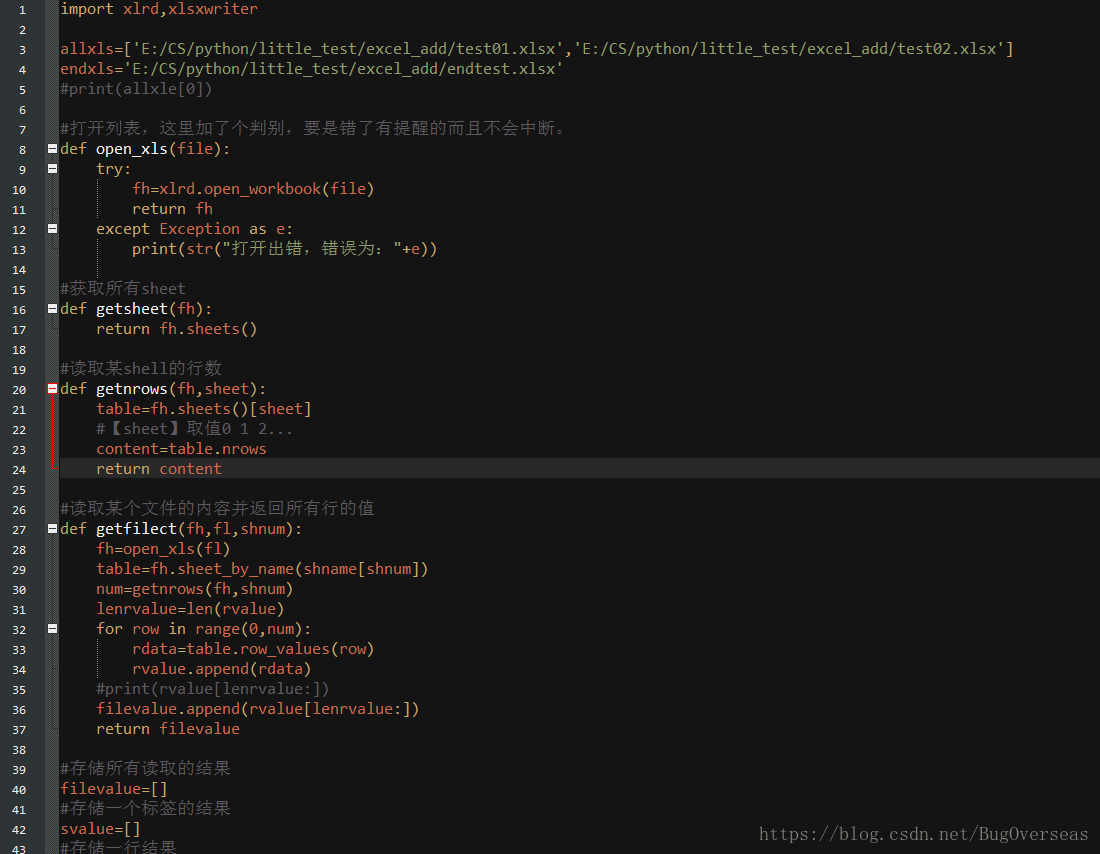Click the '#存储一个标签的结果' comment

pyautogui.click(x=145, y=808)
